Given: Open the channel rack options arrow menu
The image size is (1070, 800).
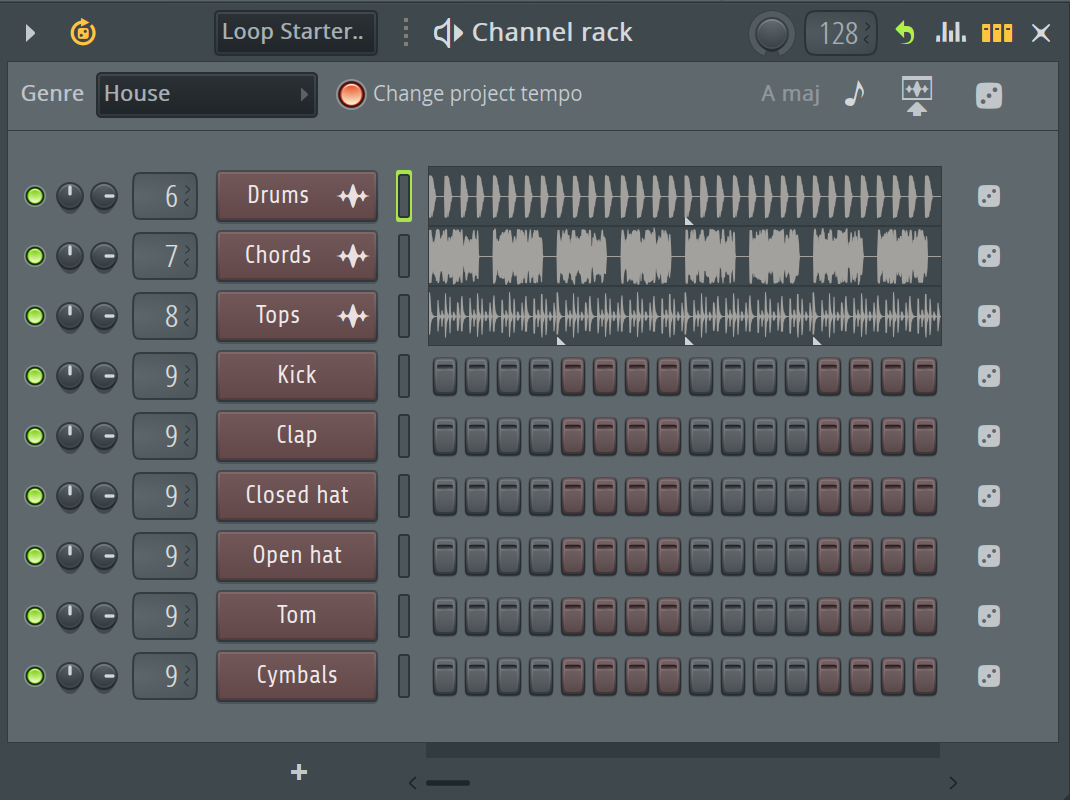Looking at the screenshot, I should coord(29,33).
